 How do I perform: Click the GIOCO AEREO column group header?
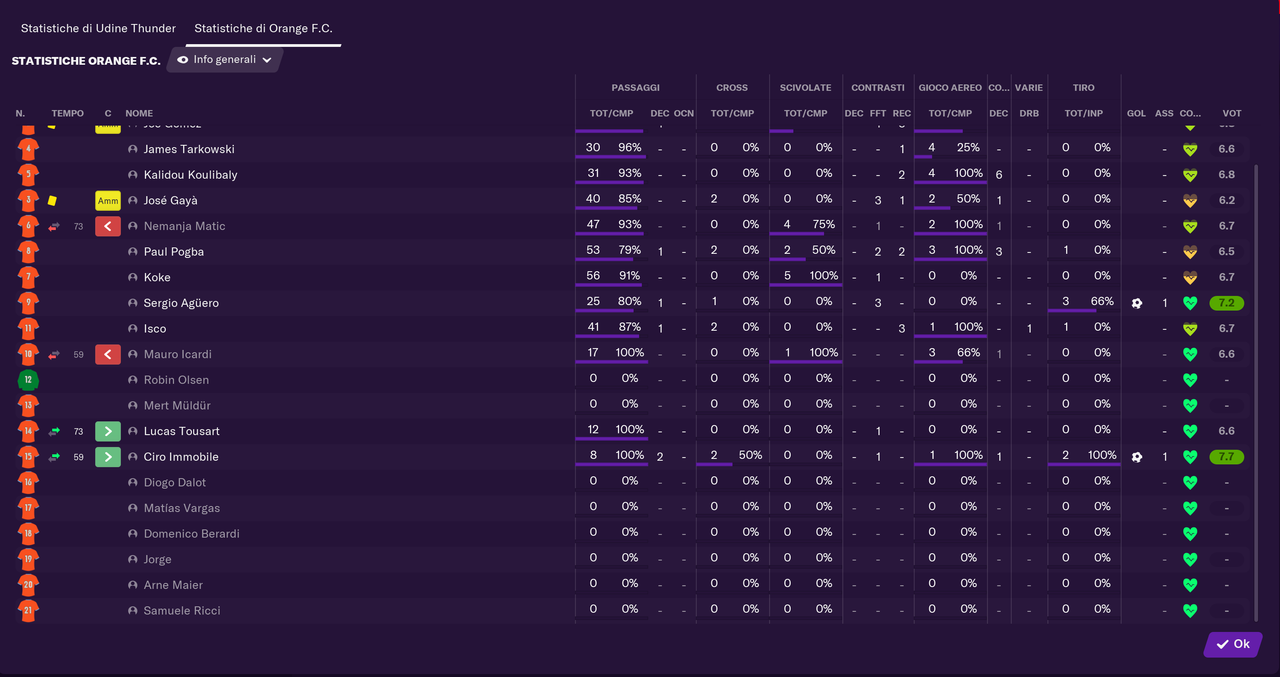[950, 88]
